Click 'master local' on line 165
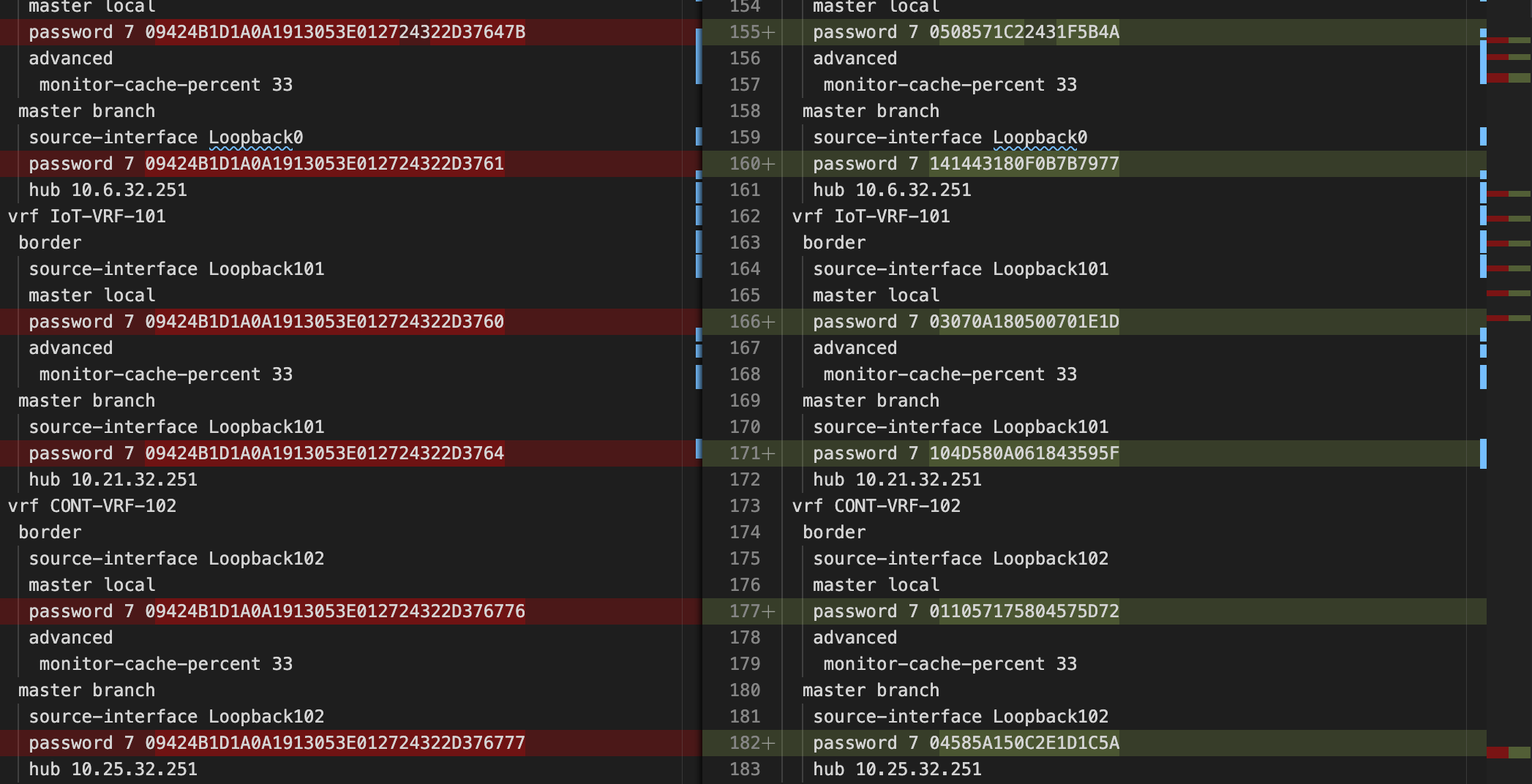 click(876, 295)
